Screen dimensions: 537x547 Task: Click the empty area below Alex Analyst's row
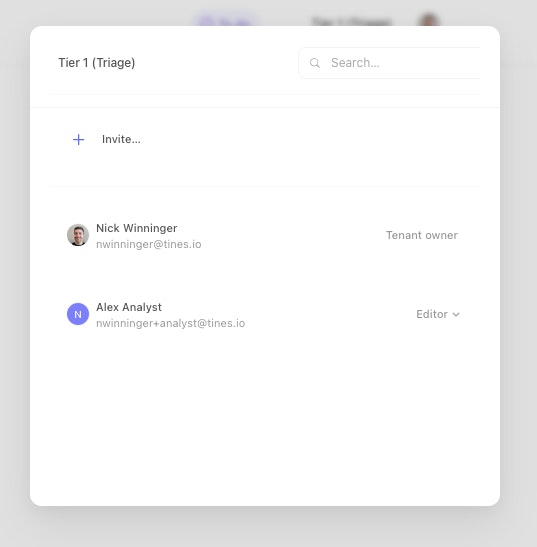(x=265, y=419)
